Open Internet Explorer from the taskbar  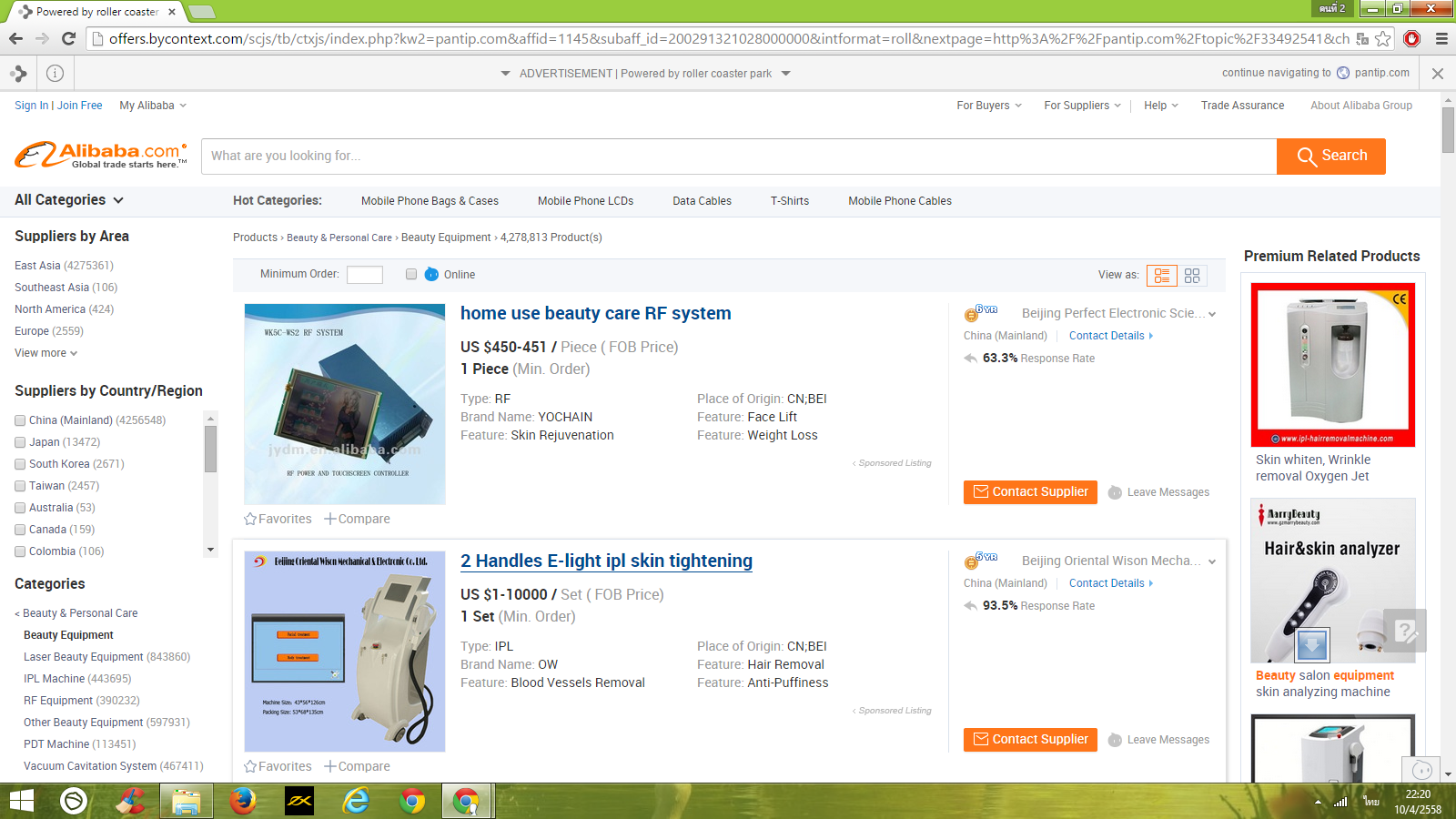(356, 801)
